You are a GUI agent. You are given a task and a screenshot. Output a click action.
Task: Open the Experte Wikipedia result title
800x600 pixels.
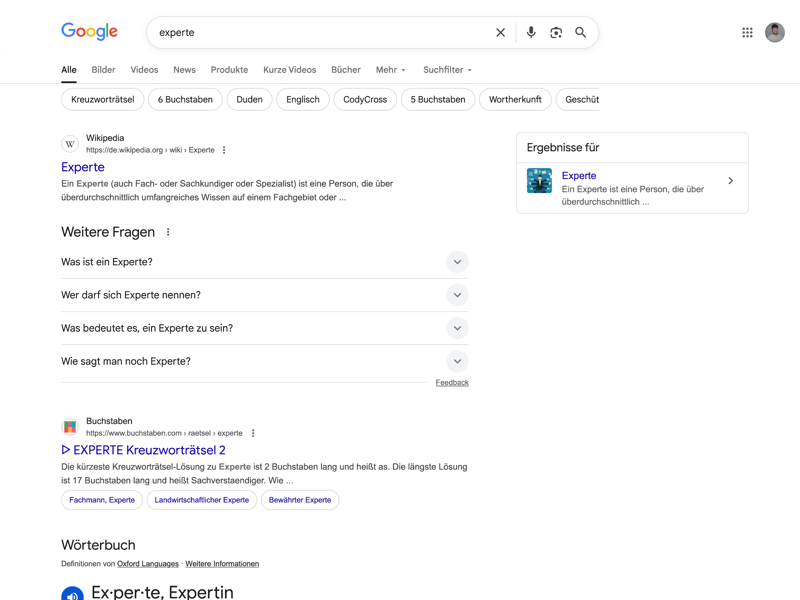(x=83, y=167)
